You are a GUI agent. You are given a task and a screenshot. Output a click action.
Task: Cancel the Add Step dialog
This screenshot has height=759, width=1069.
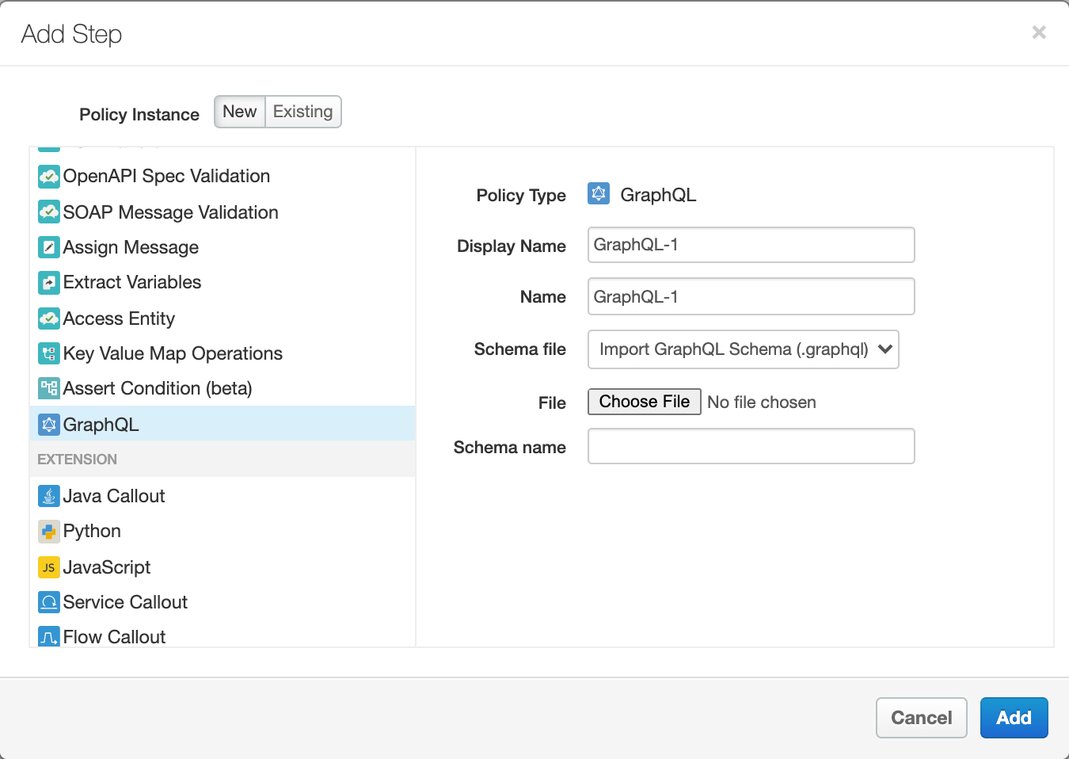[x=921, y=717]
